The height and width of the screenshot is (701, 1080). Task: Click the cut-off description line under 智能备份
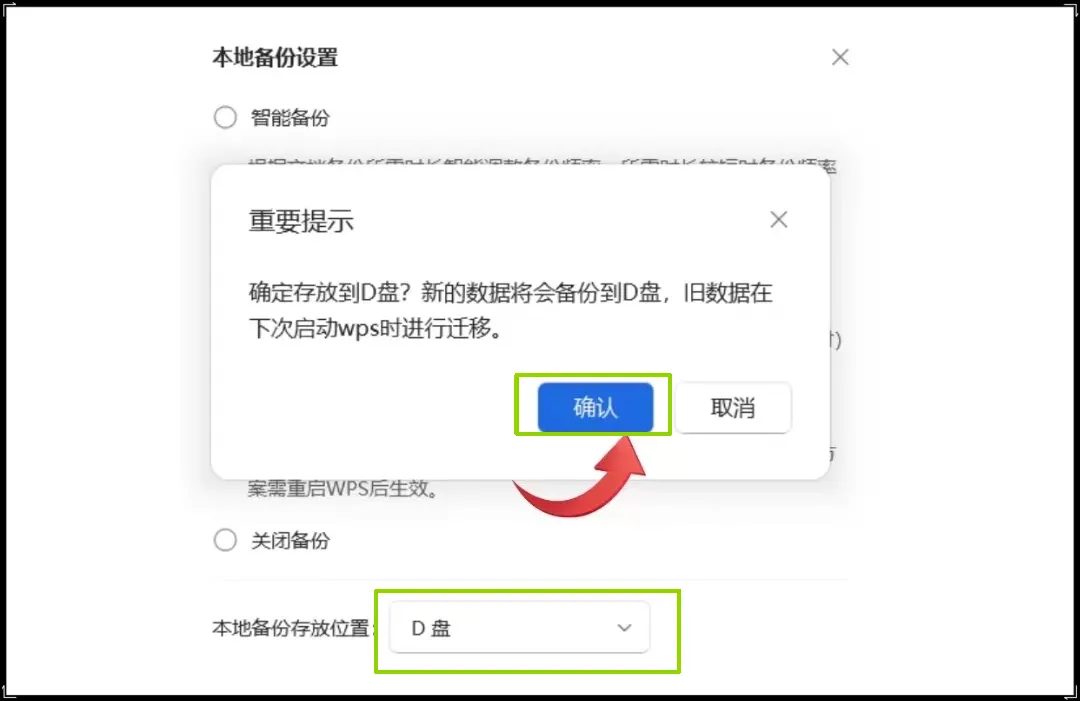(x=542, y=165)
